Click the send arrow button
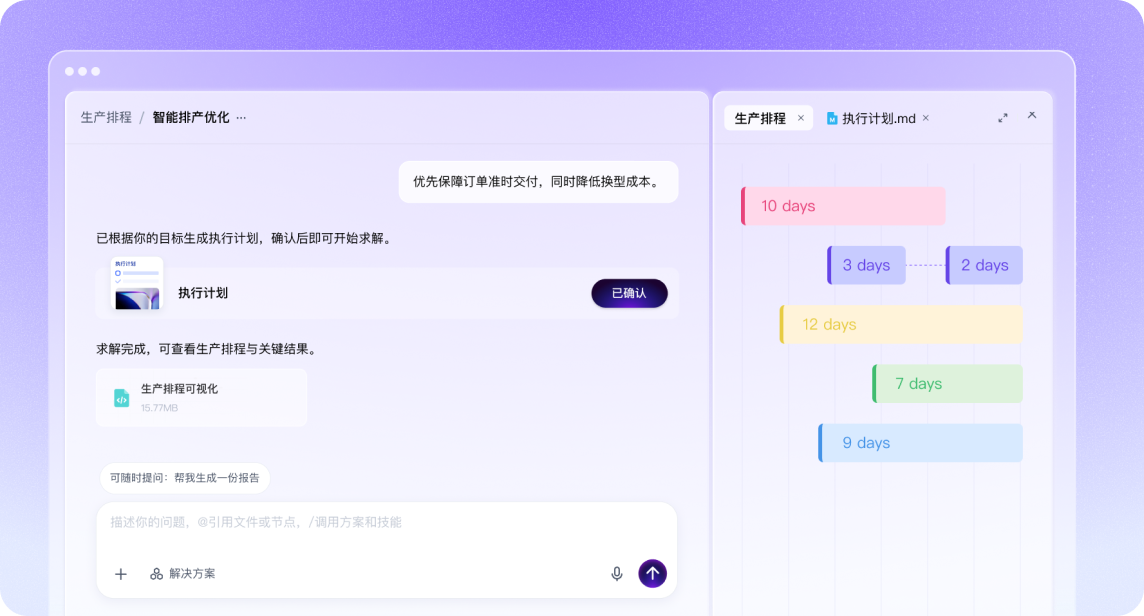 (652, 573)
